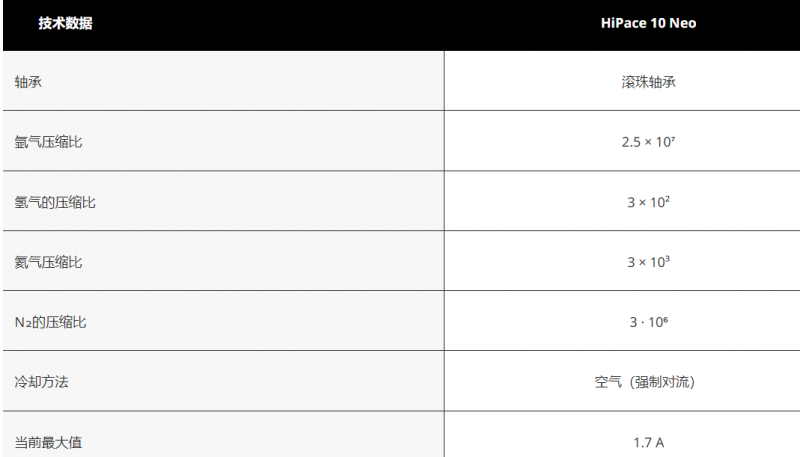Click the 当前最大值 row label
This screenshot has height=457, width=800.
[x=48, y=442]
